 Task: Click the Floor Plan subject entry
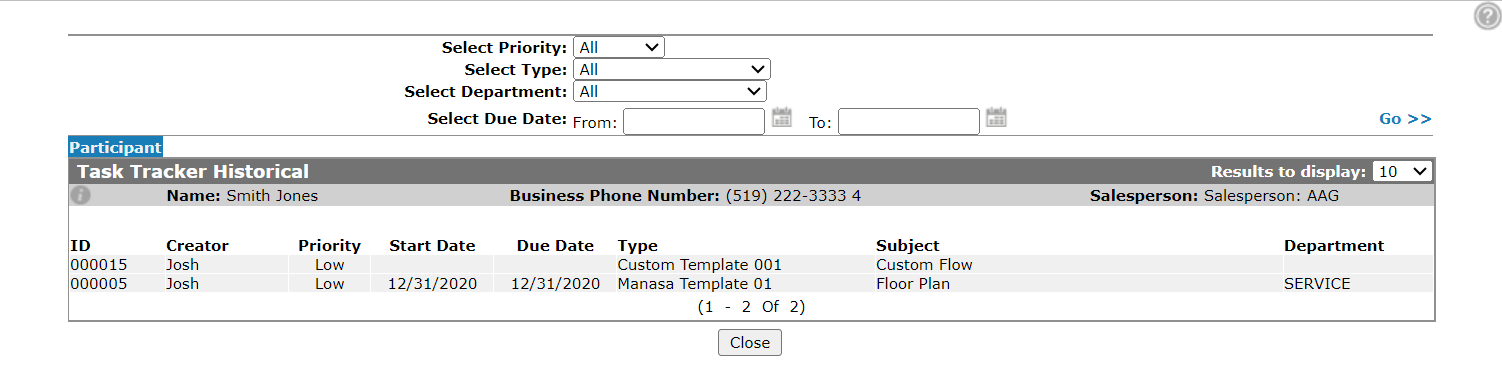[913, 284]
